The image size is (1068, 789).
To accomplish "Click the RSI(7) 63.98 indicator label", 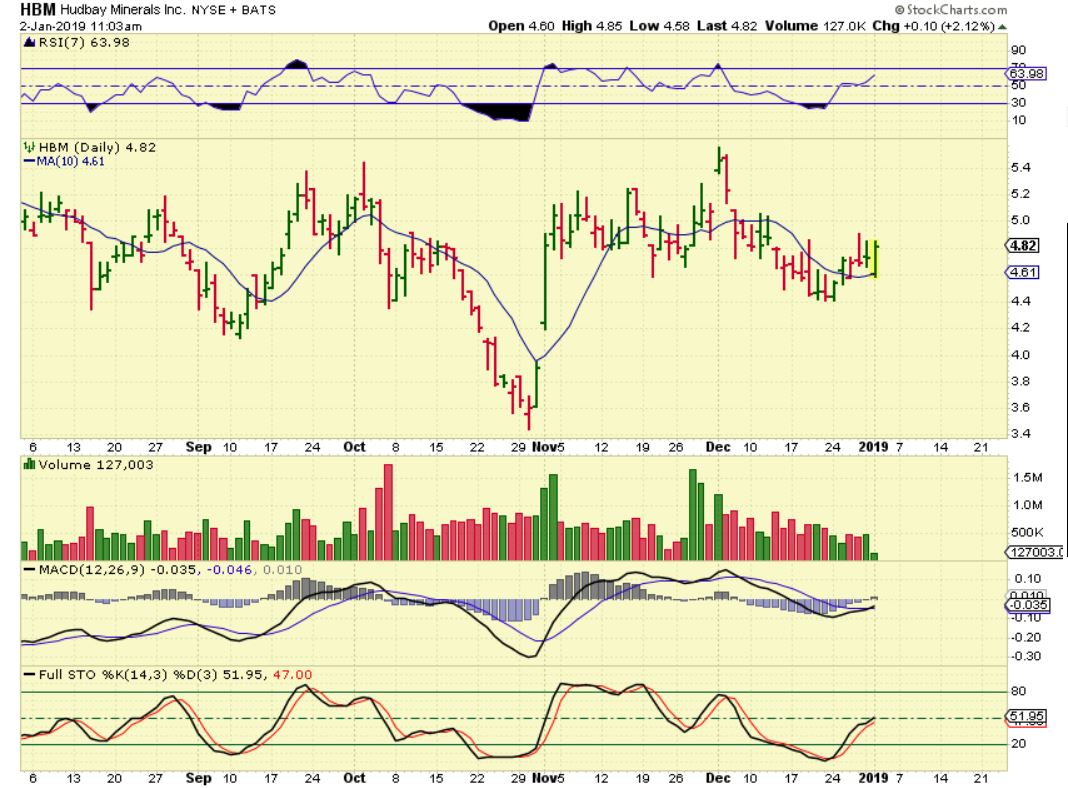I will tap(84, 42).
